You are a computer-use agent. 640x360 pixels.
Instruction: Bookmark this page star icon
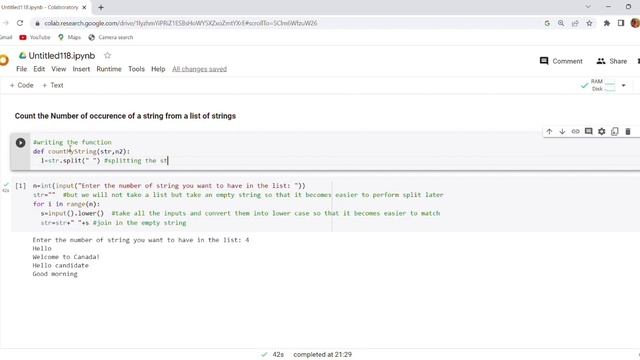[x=589, y=23]
